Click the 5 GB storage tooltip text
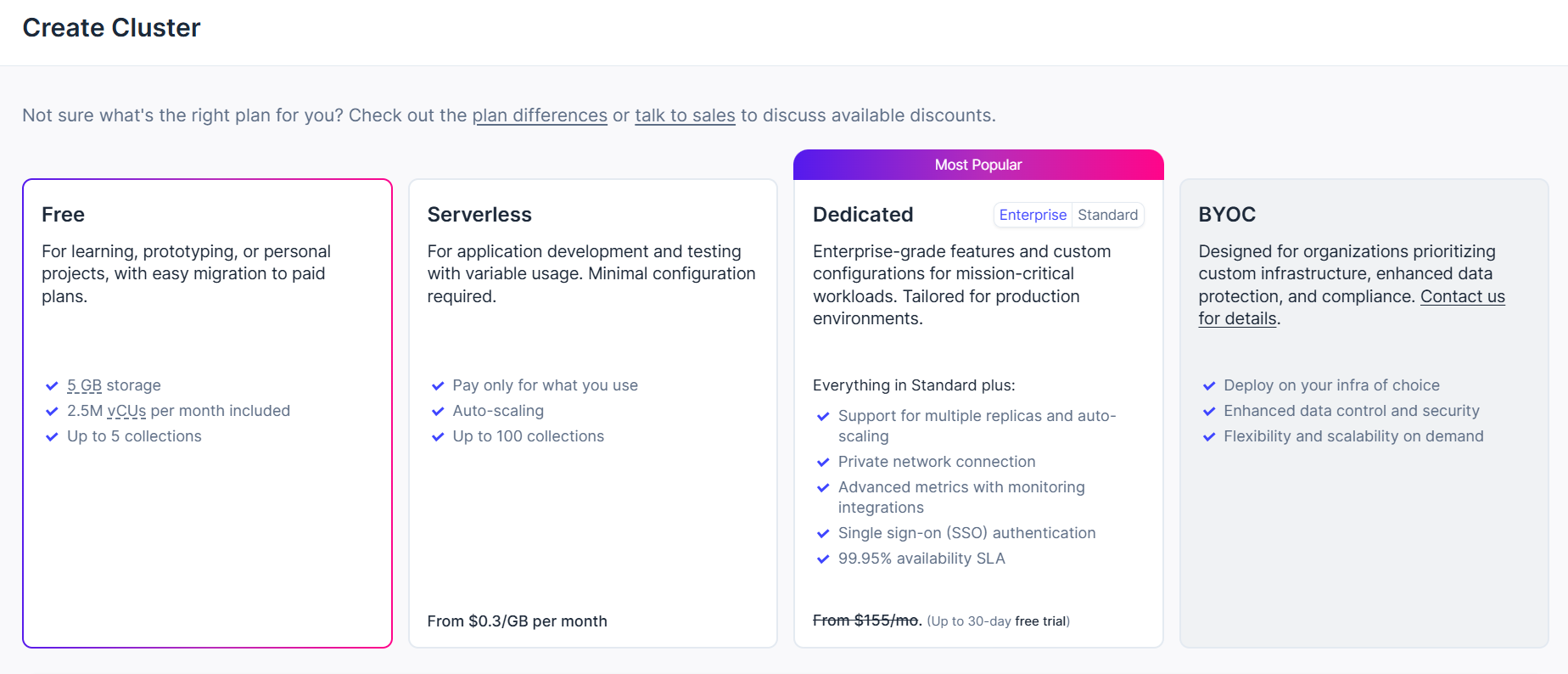This screenshot has width=1568, height=674. tap(85, 386)
